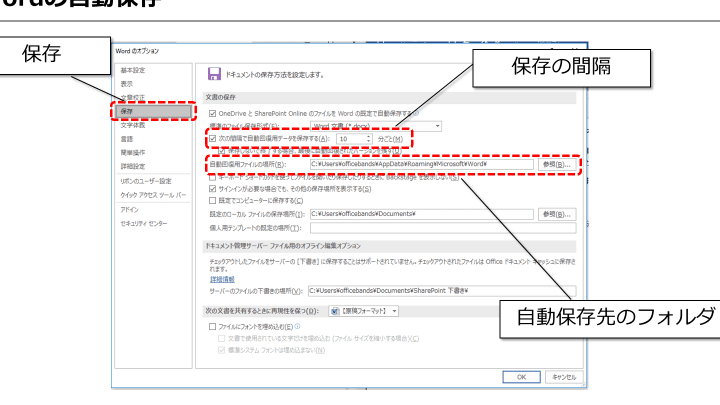The width and height of the screenshot is (720, 405).
Task: Select 保存 in the options sidebar
Action: coord(153,111)
